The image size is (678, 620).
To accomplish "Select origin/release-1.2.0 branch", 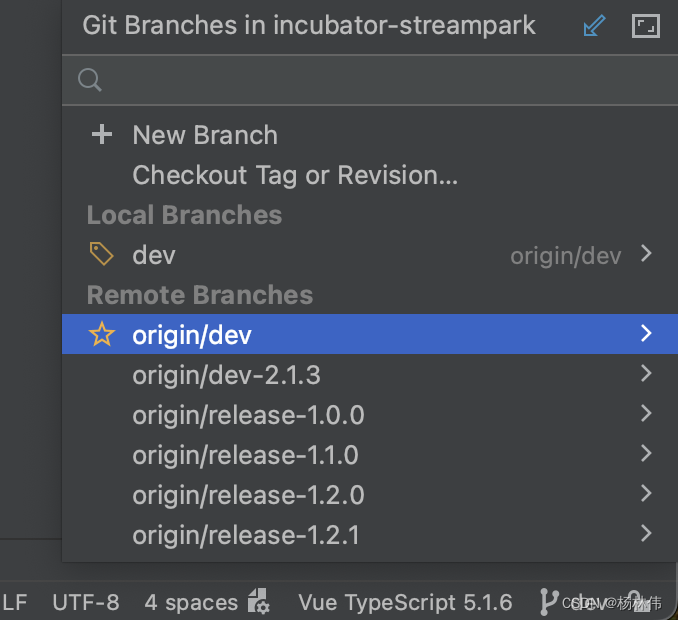I will click(370, 495).
